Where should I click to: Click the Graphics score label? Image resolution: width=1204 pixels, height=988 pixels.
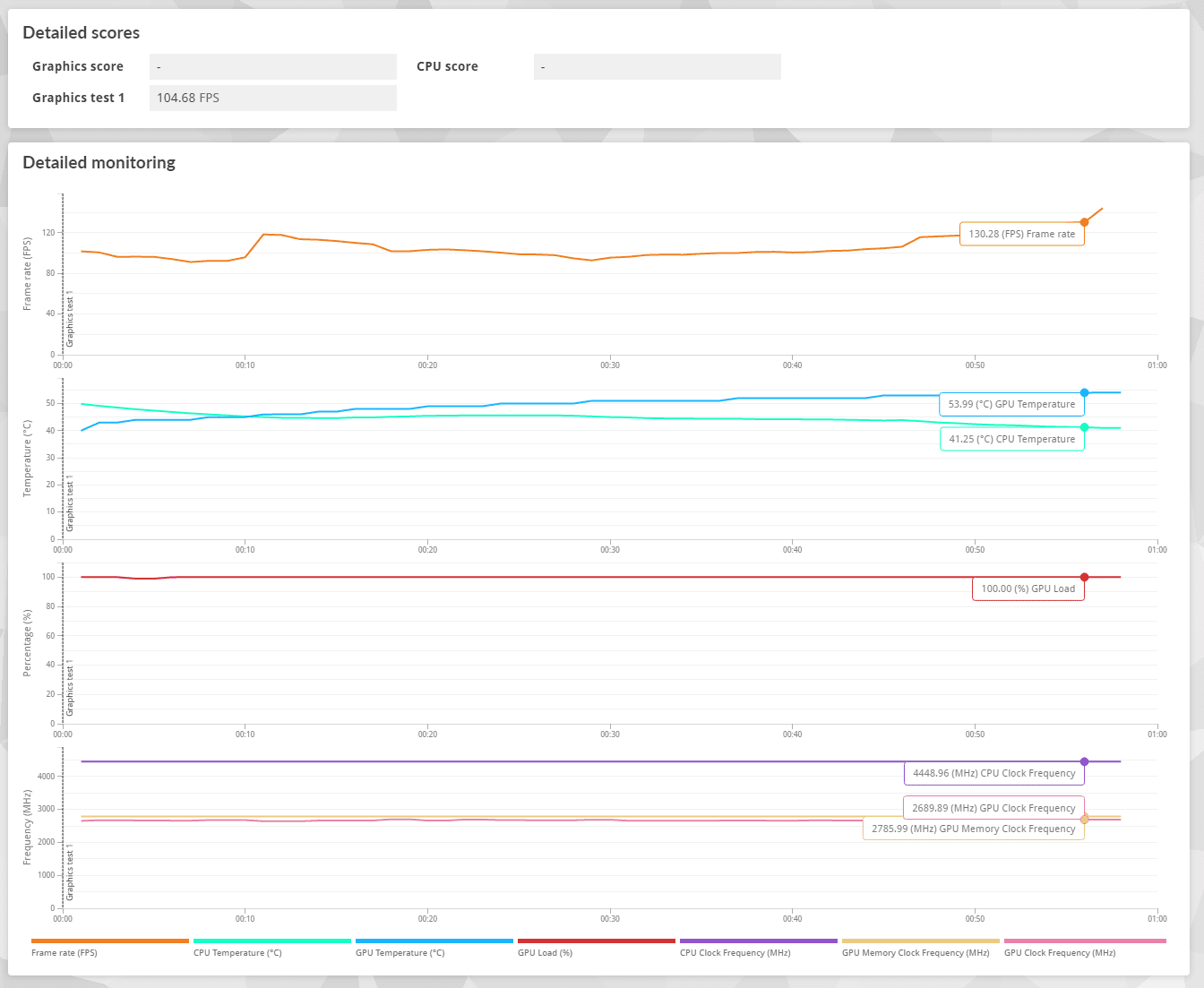(x=78, y=66)
